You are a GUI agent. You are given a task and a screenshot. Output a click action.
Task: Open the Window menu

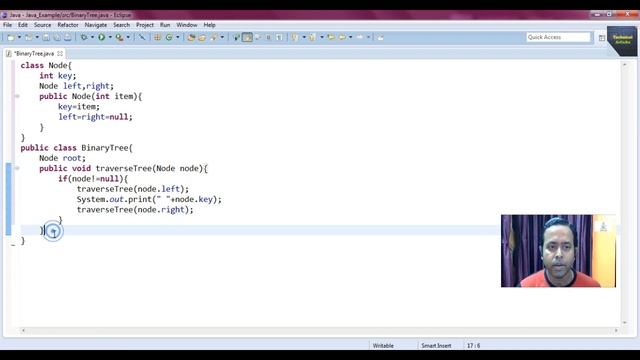(x=187, y=25)
